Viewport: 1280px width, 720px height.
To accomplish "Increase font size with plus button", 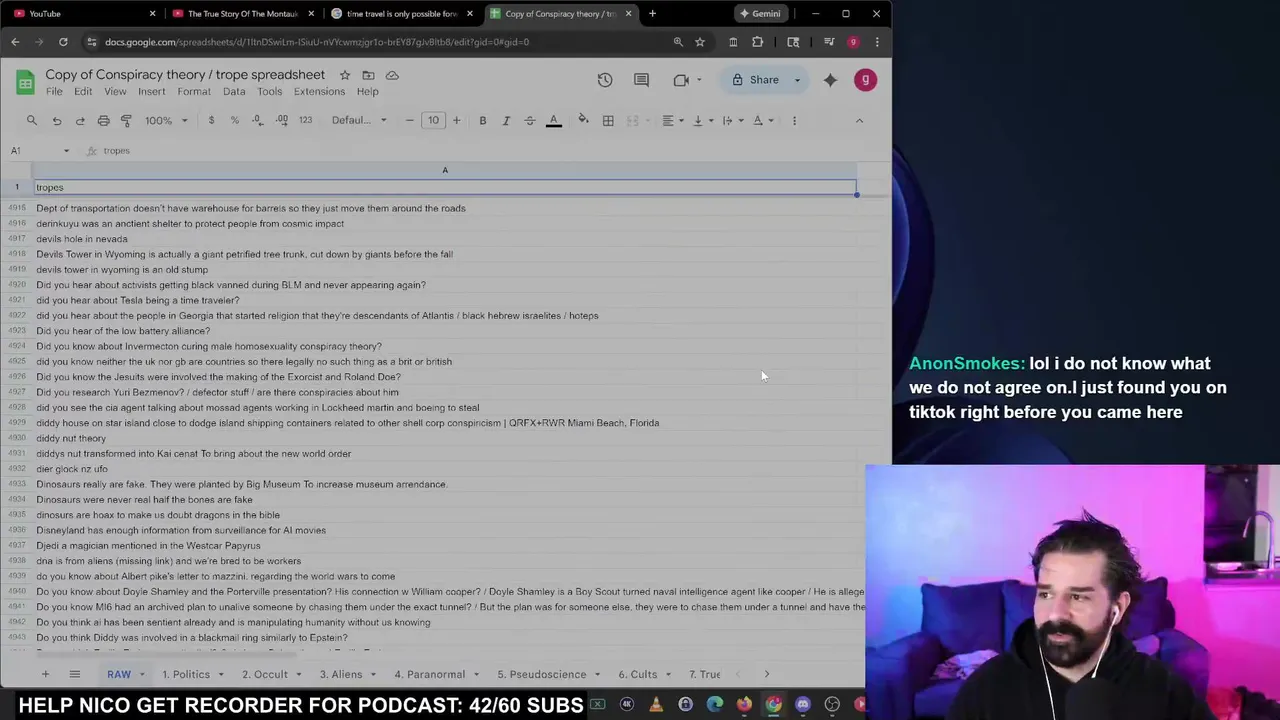I will pyautogui.click(x=456, y=120).
